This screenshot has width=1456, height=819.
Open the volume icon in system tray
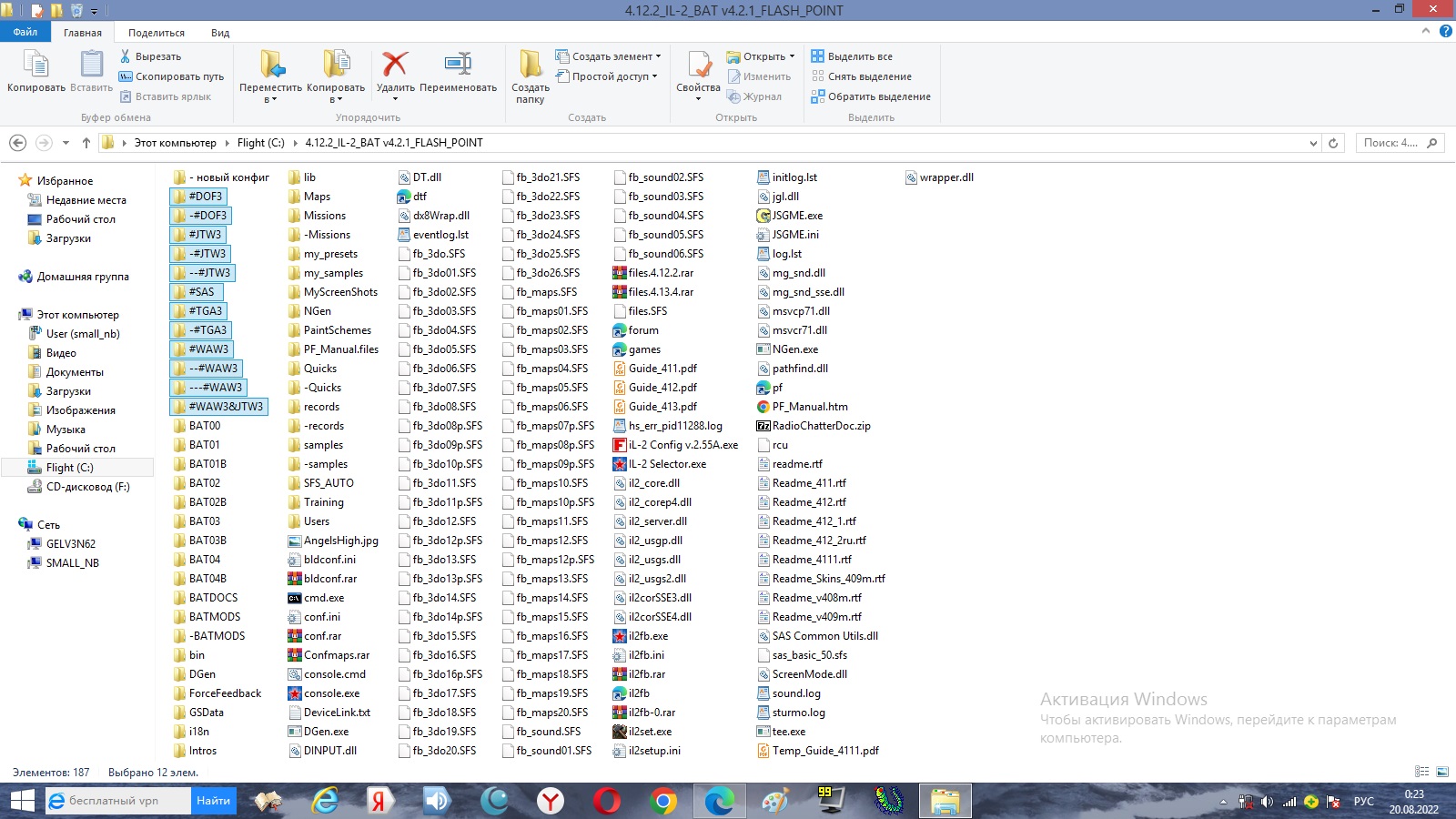(1268, 802)
